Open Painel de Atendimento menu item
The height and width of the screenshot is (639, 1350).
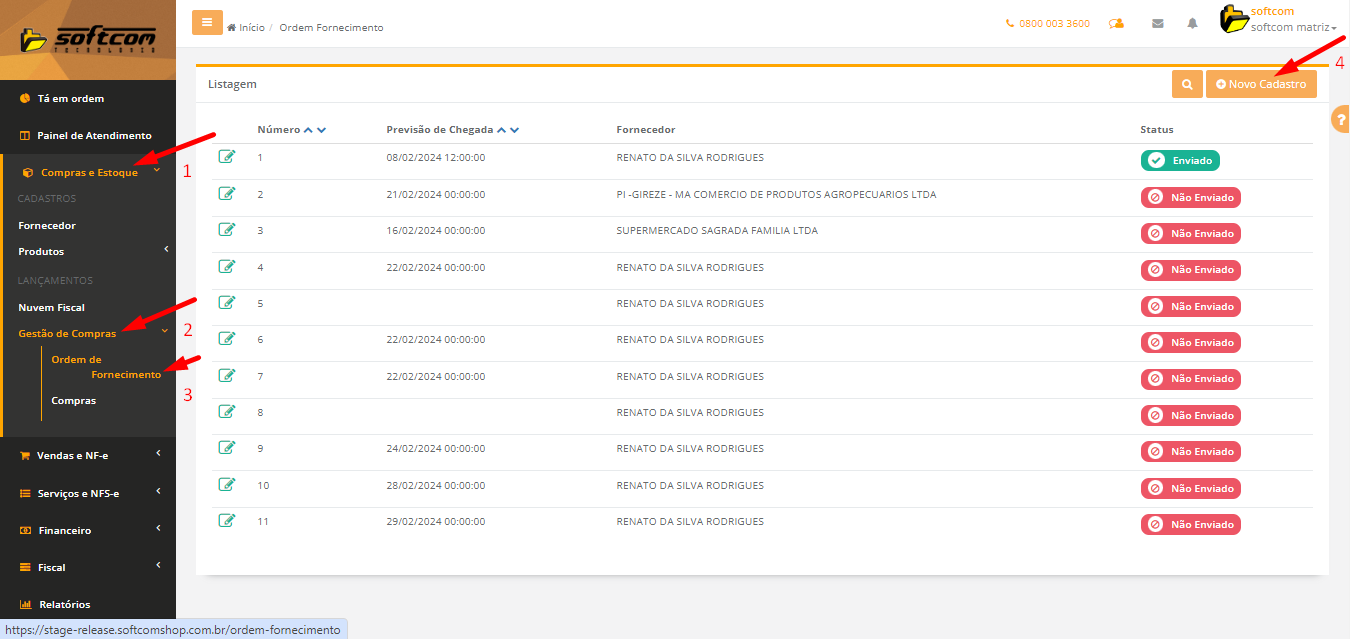click(94, 135)
